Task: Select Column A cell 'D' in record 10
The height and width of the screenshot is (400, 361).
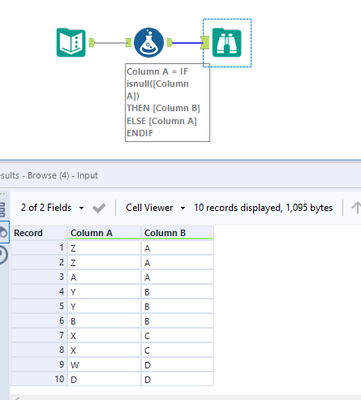Action: tap(104, 379)
